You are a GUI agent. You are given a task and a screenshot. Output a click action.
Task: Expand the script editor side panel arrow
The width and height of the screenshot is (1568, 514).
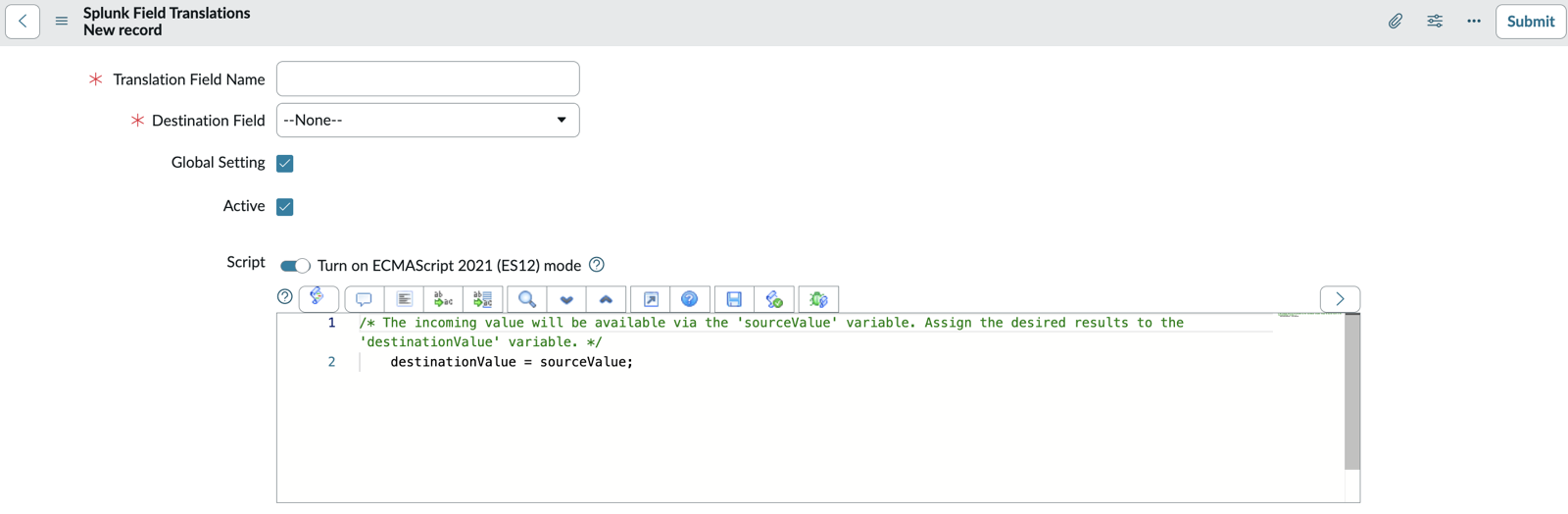click(x=1340, y=298)
